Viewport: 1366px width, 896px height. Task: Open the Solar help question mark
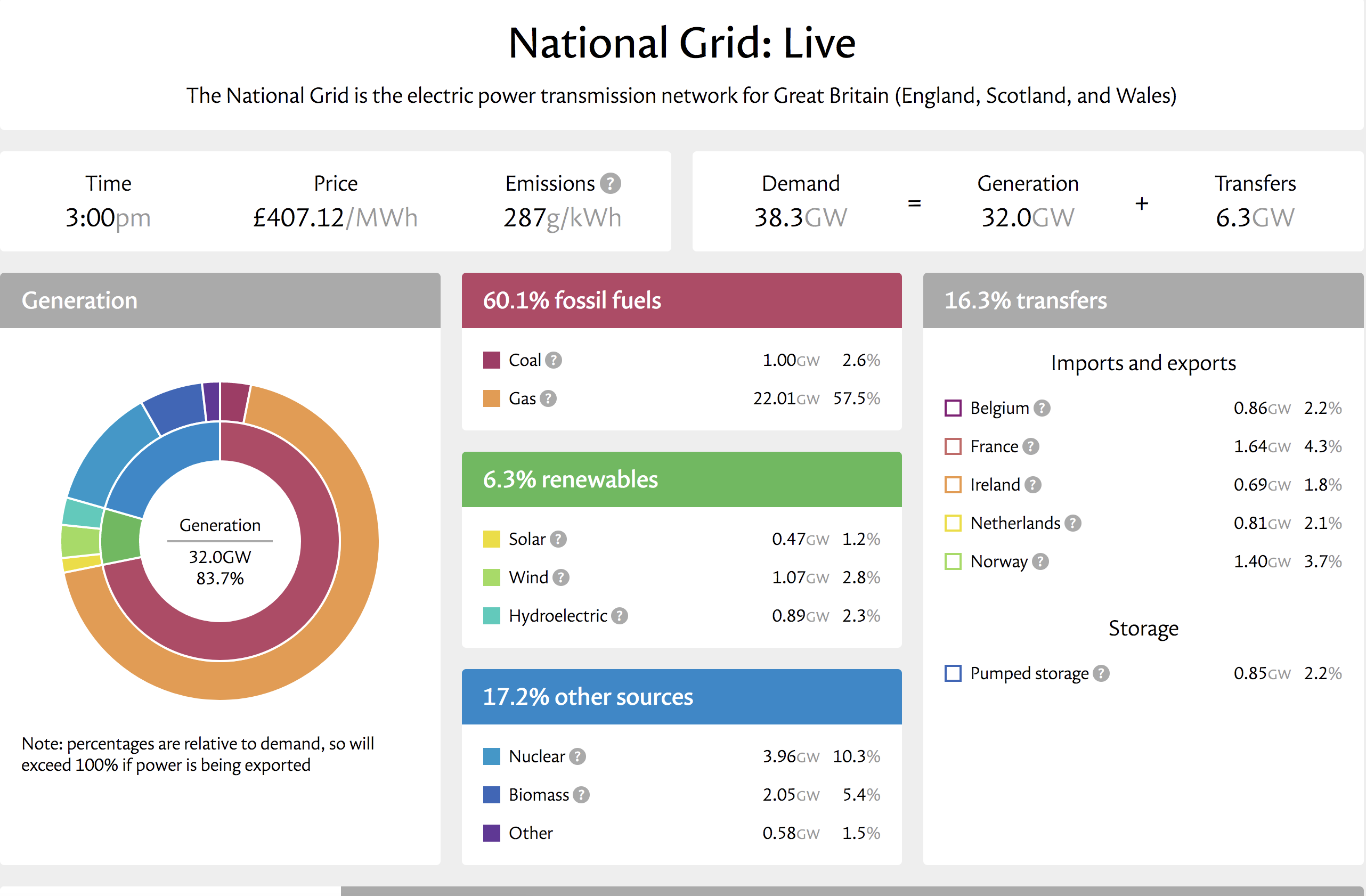(x=558, y=539)
